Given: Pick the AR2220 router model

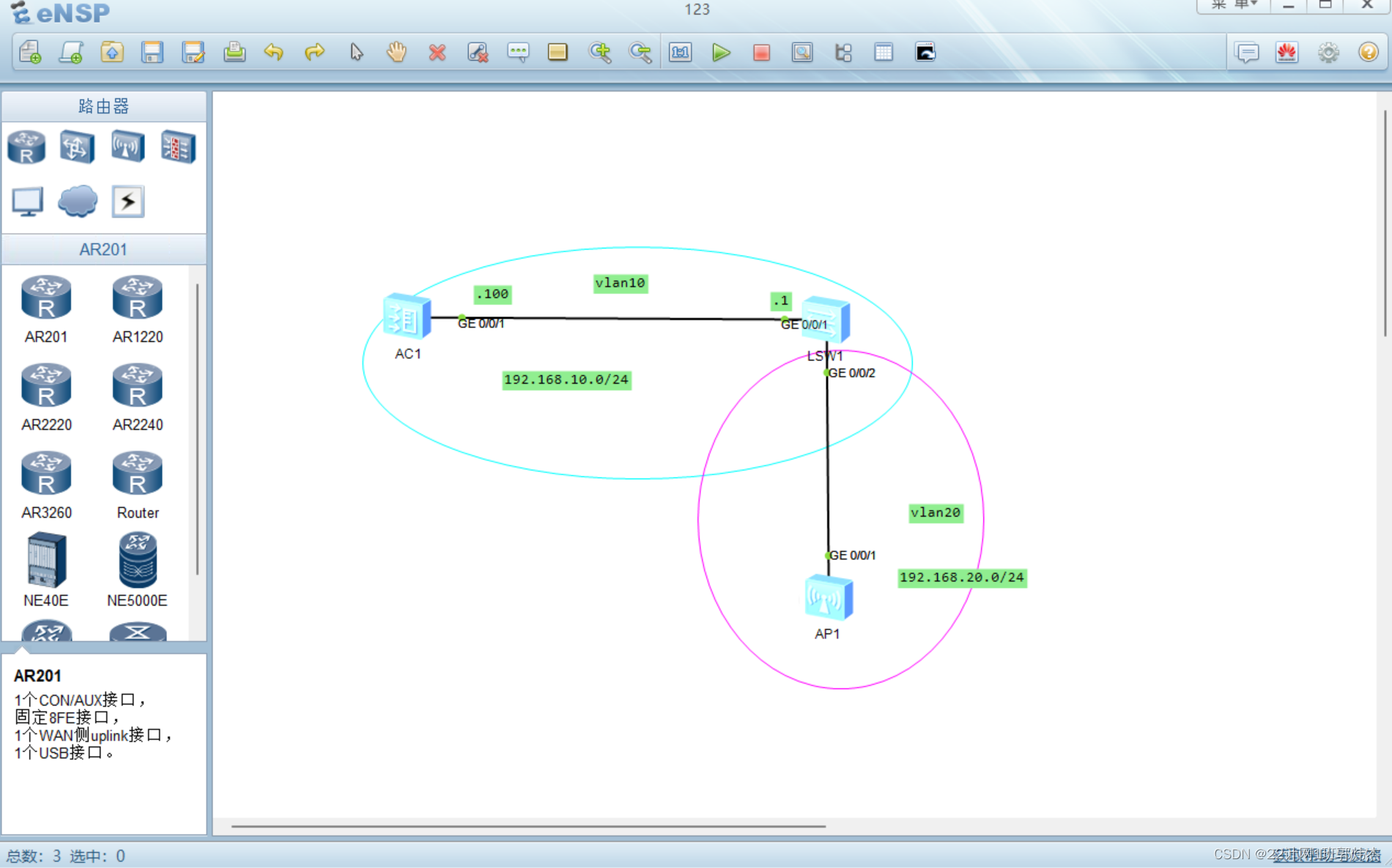Looking at the screenshot, I should click(46, 397).
